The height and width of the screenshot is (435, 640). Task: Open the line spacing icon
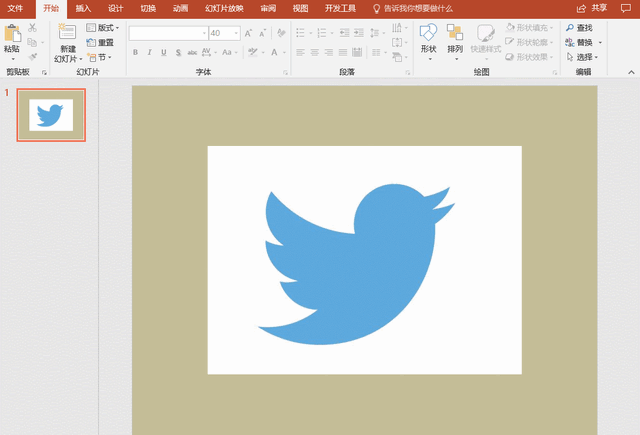[x=375, y=33]
